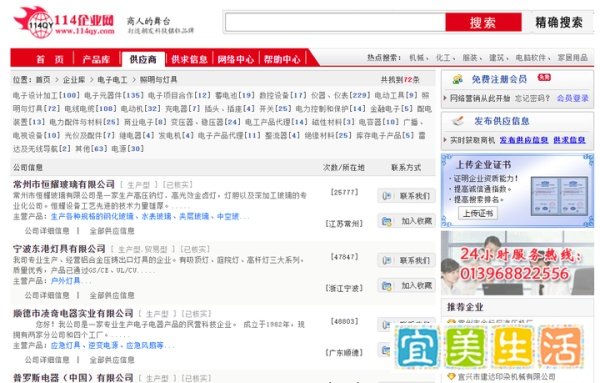Open 公司详细信息 for 常州市恒耀玻璃有限公司

(47, 231)
